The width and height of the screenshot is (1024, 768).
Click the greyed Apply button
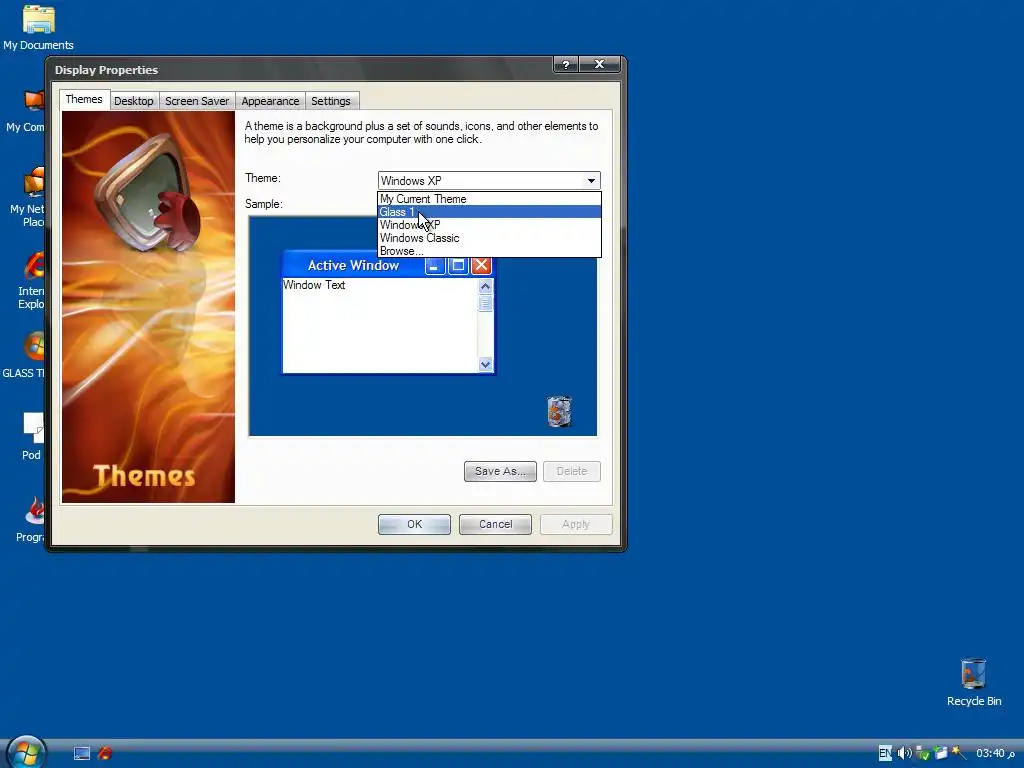click(576, 524)
